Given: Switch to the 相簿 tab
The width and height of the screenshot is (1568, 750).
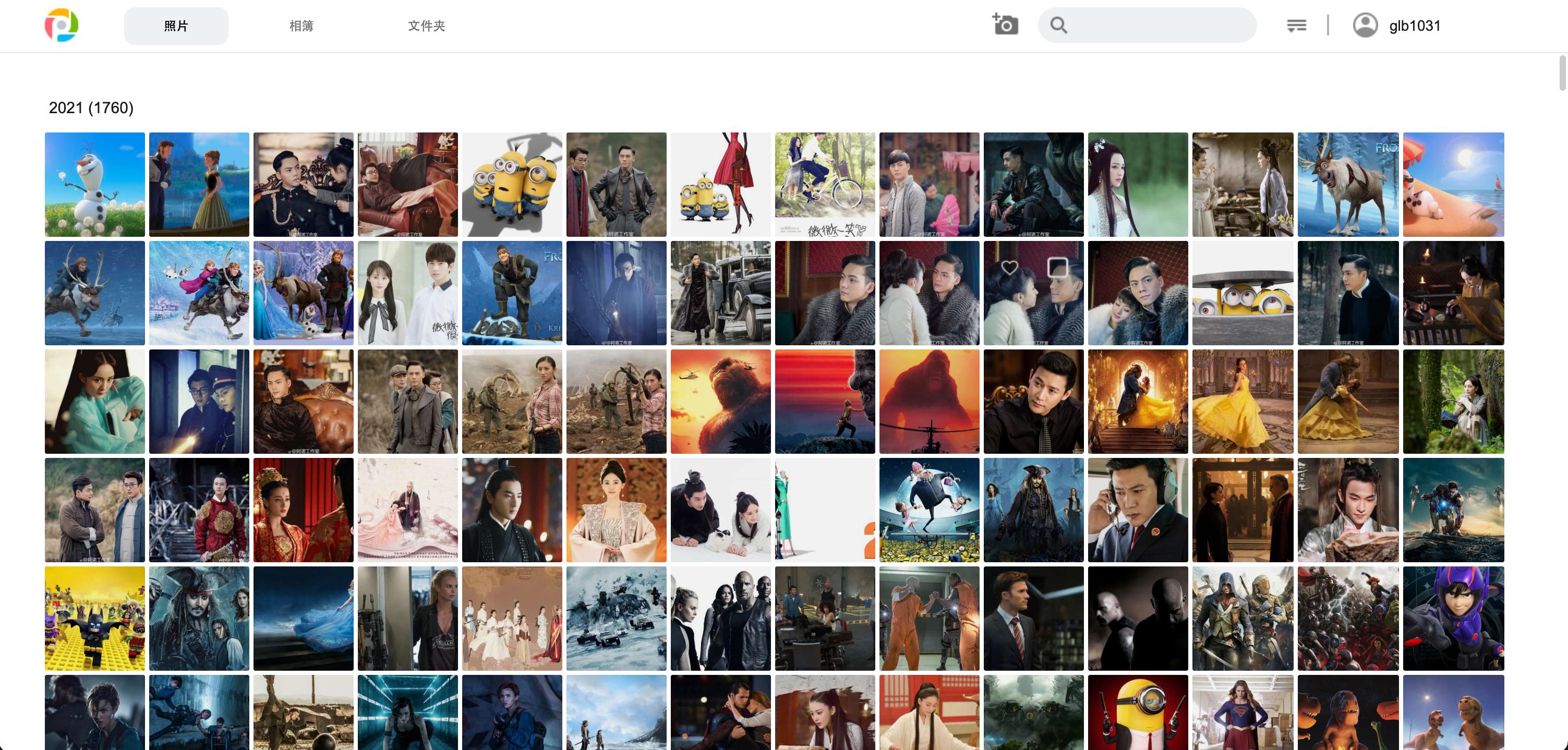Looking at the screenshot, I should tap(301, 26).
